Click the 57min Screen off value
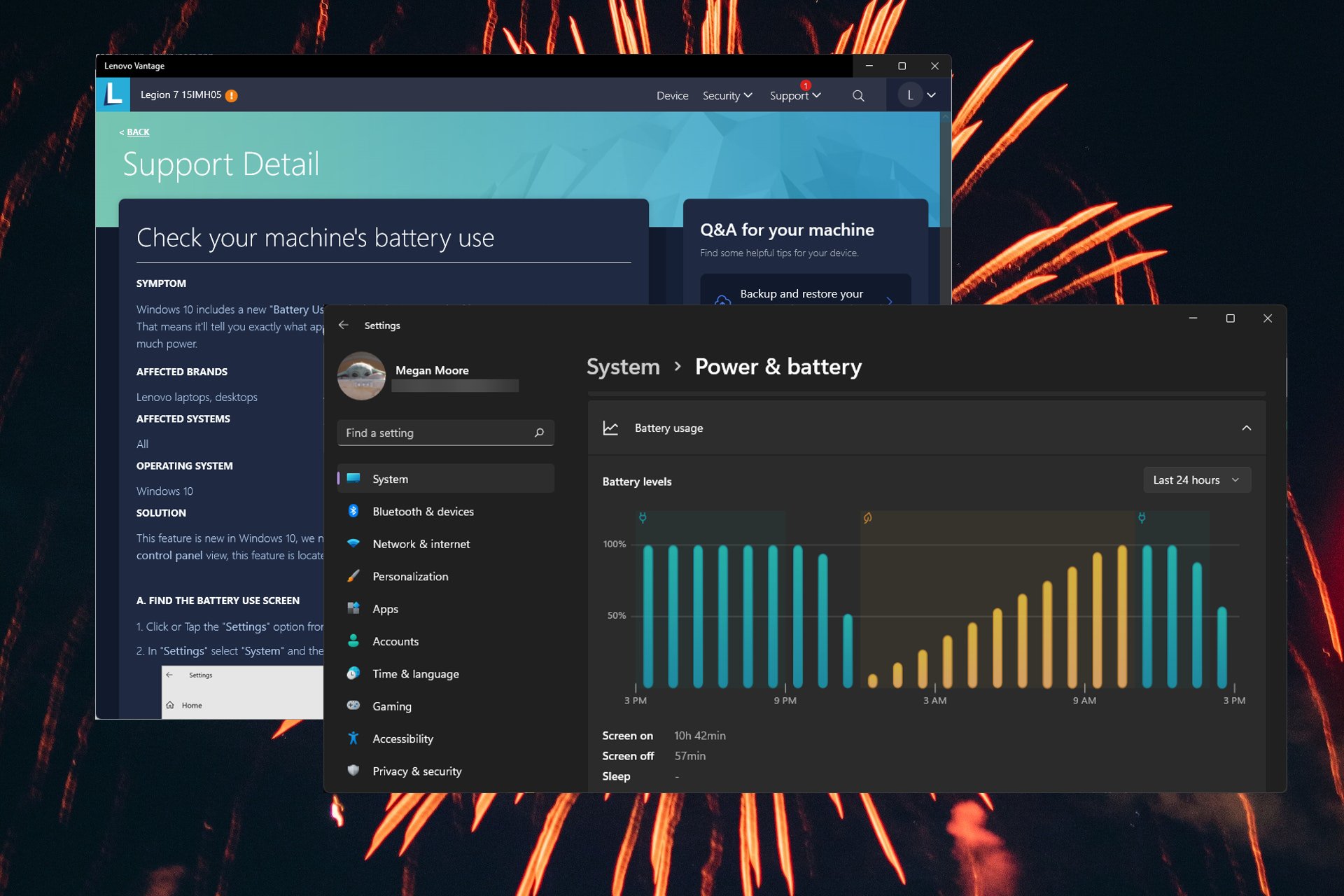The image size is (1344, 896). click(x=690, y=756)
